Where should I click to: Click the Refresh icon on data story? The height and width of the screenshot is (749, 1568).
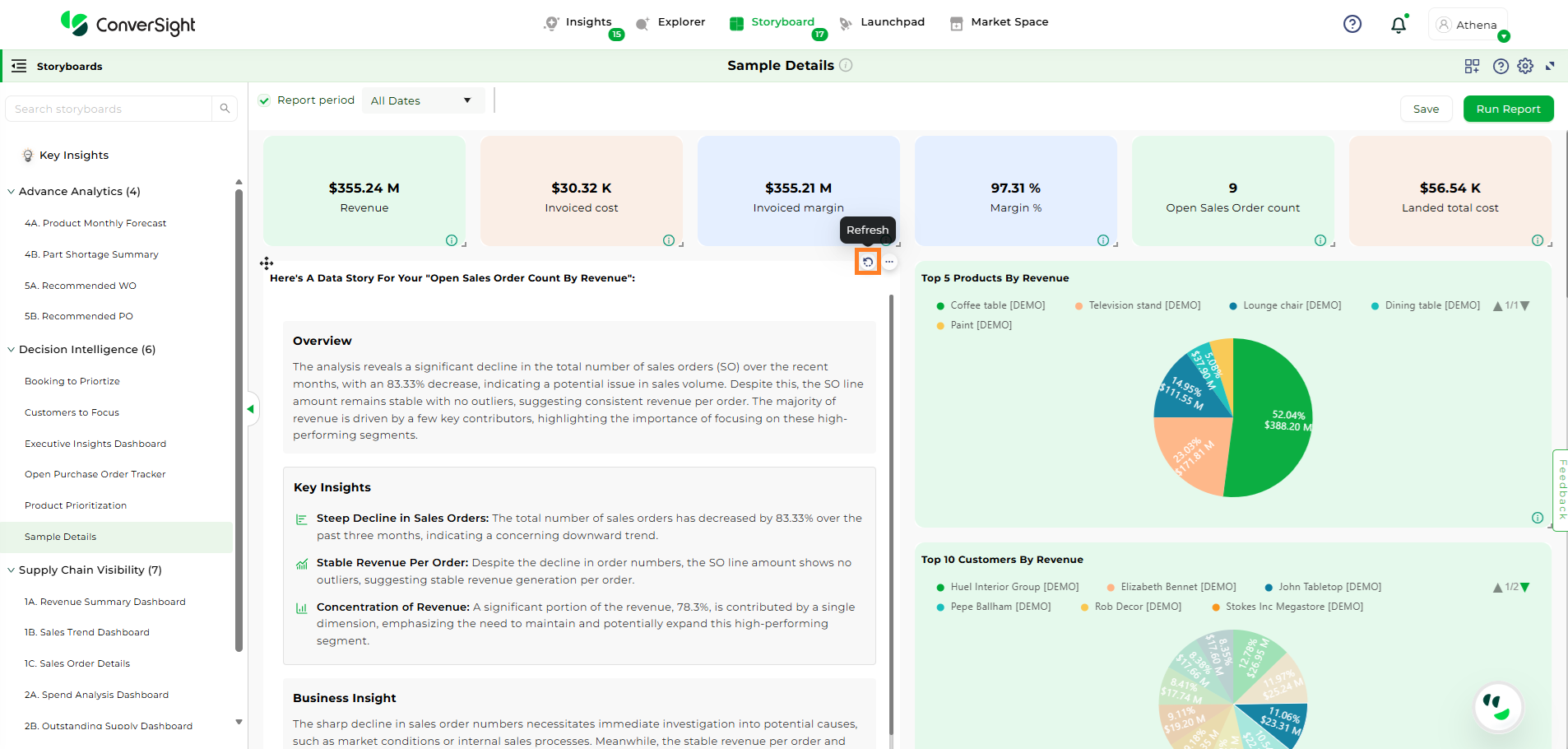pyautogui.click(x=868, y=263)
